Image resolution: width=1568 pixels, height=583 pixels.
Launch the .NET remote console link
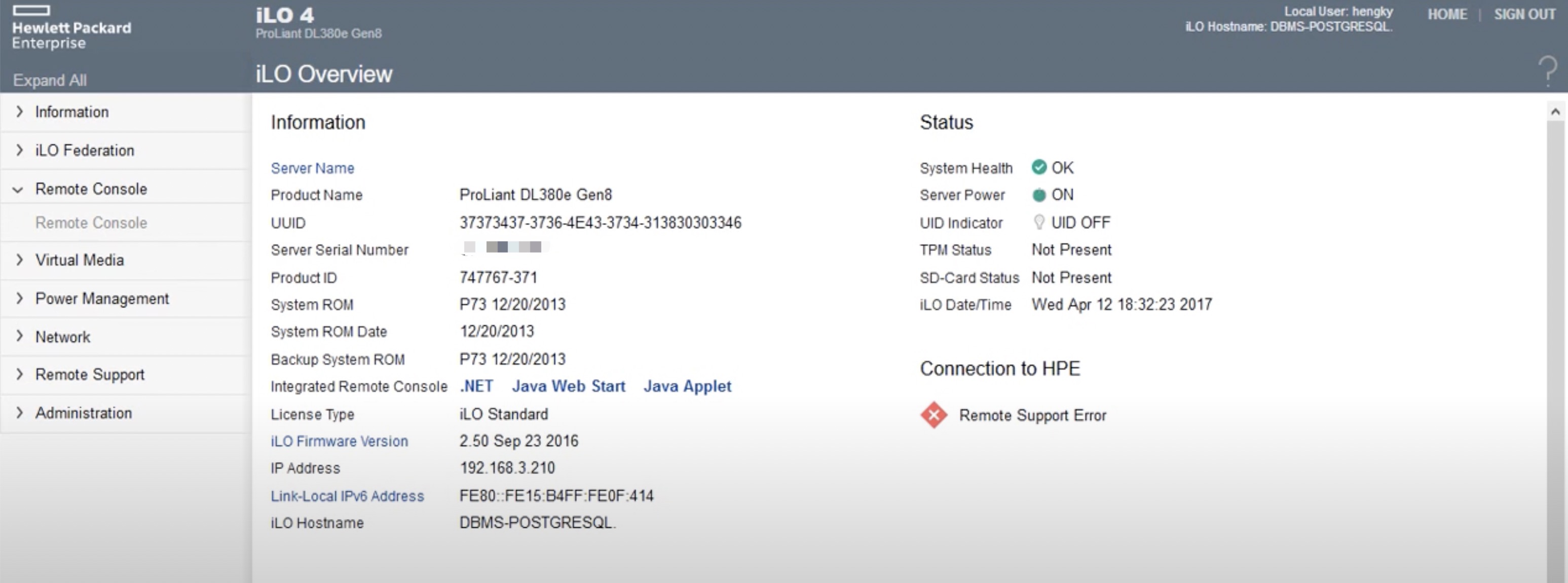pos(476,386)
